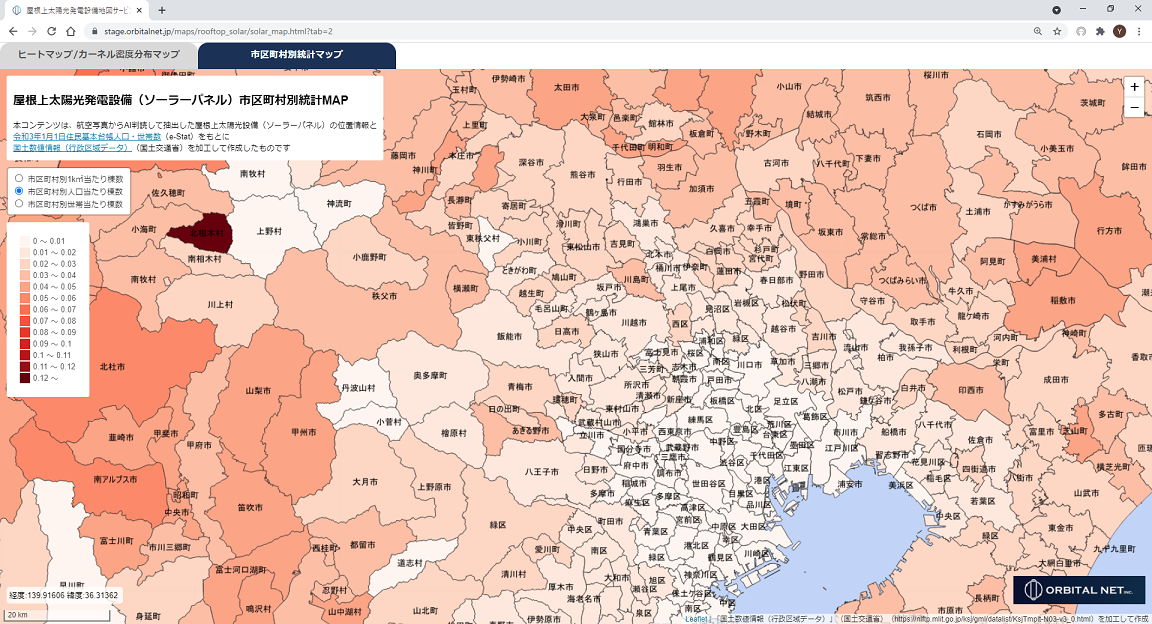Zoom in the map with plus button
The width and height of the screenshot is (1152, 624).
click(x=1134, y=87)
